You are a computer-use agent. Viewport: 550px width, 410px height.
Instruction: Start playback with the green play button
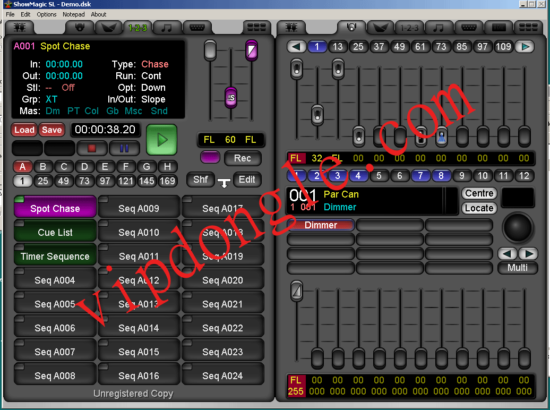coord(161,140)
